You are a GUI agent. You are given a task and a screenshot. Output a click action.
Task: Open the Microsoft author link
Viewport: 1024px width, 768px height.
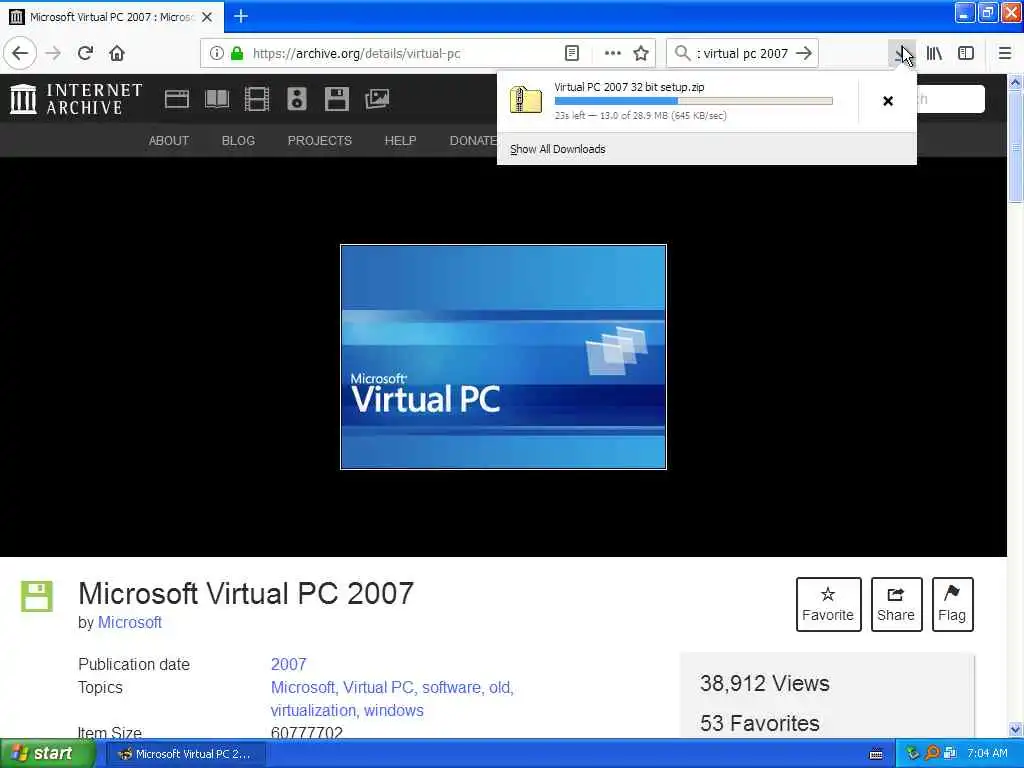tap(129, 622)
